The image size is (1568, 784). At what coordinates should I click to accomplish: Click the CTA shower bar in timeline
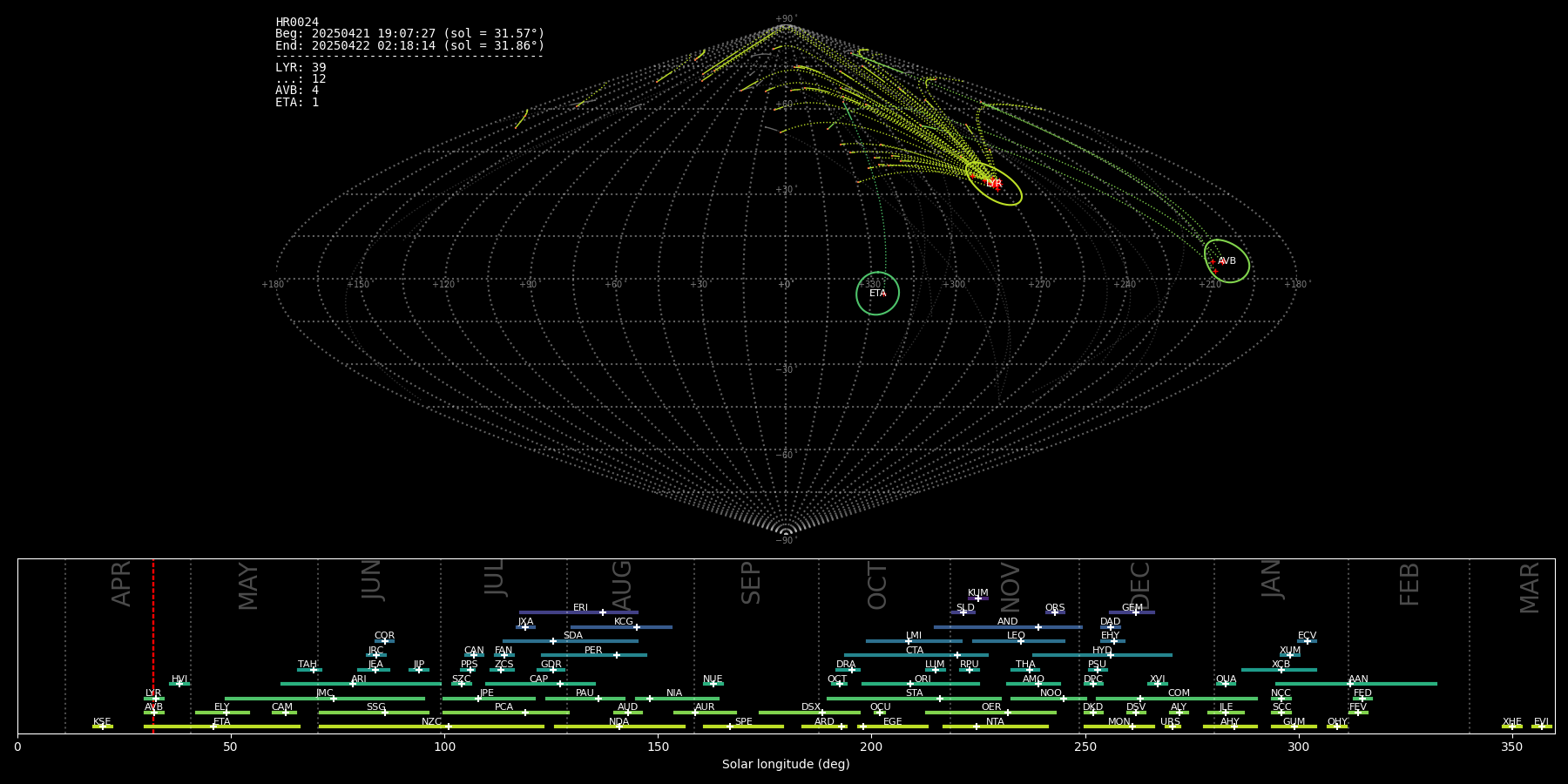click(916, 655)
